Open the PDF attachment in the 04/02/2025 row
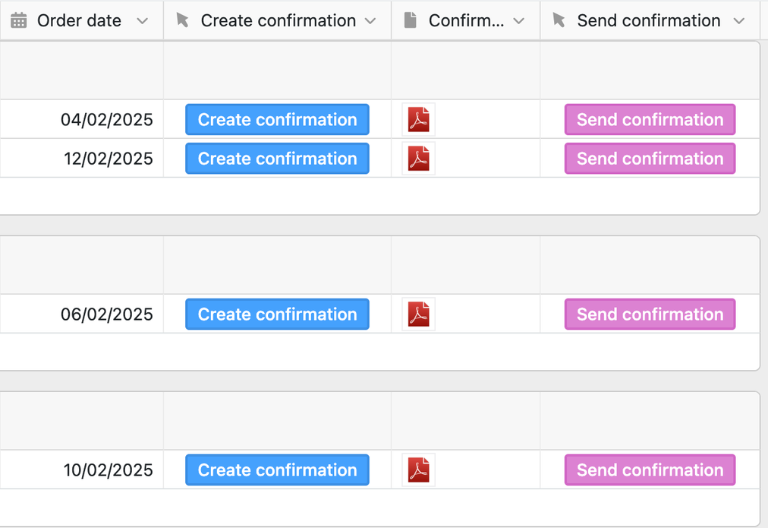Screen dimensions: 768x528 coord(419,120)
